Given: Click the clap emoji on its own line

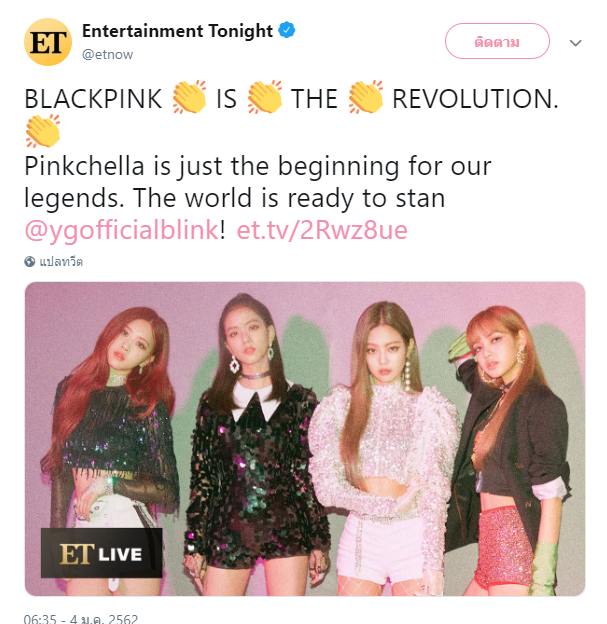Looking at the screenshot, I should (43, 131).
